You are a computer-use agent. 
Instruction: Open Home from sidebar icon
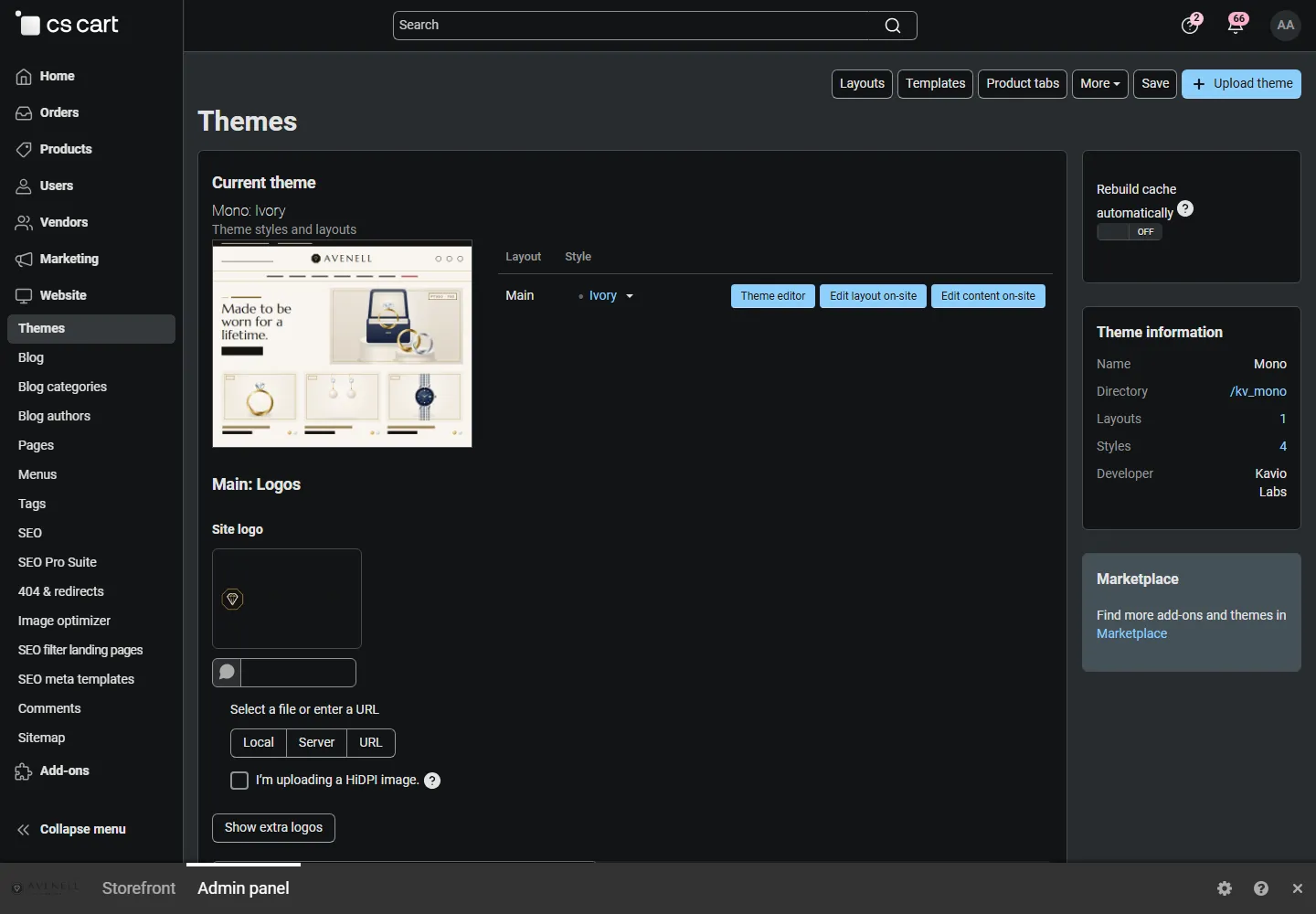[x=24, y=77]
